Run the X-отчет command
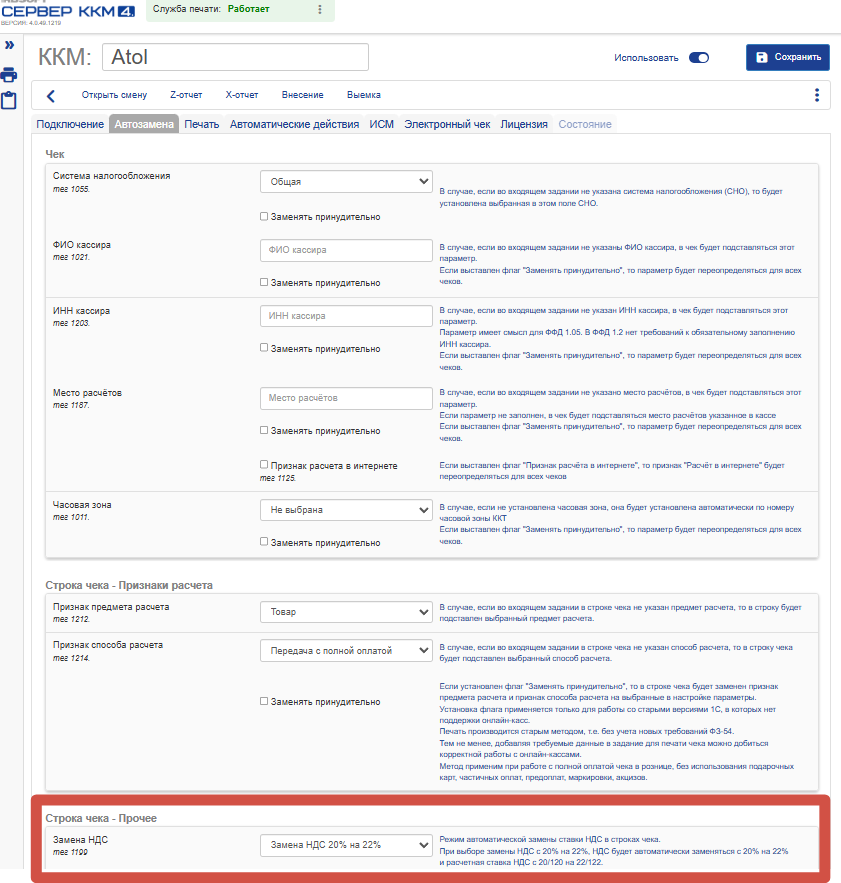 (x=242, y=95)
